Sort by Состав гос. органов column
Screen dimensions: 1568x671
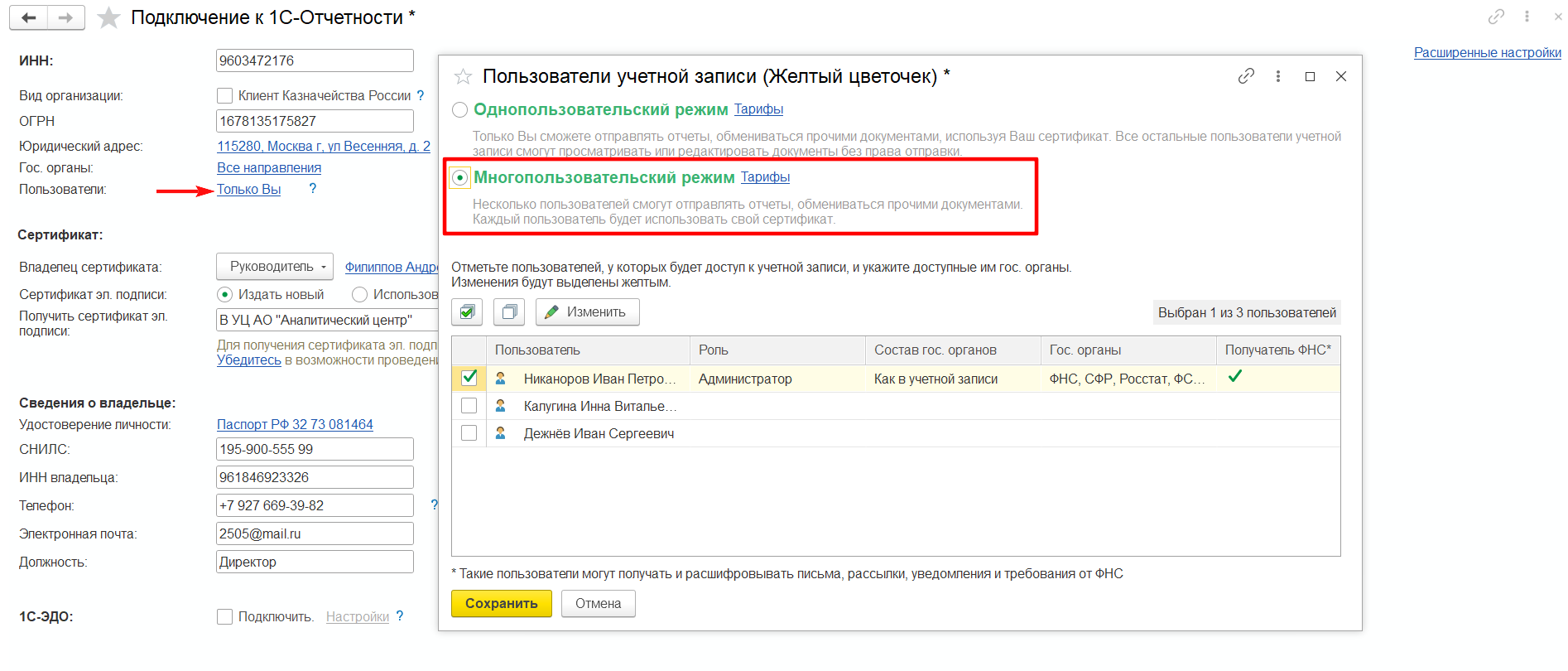point(953,350)
